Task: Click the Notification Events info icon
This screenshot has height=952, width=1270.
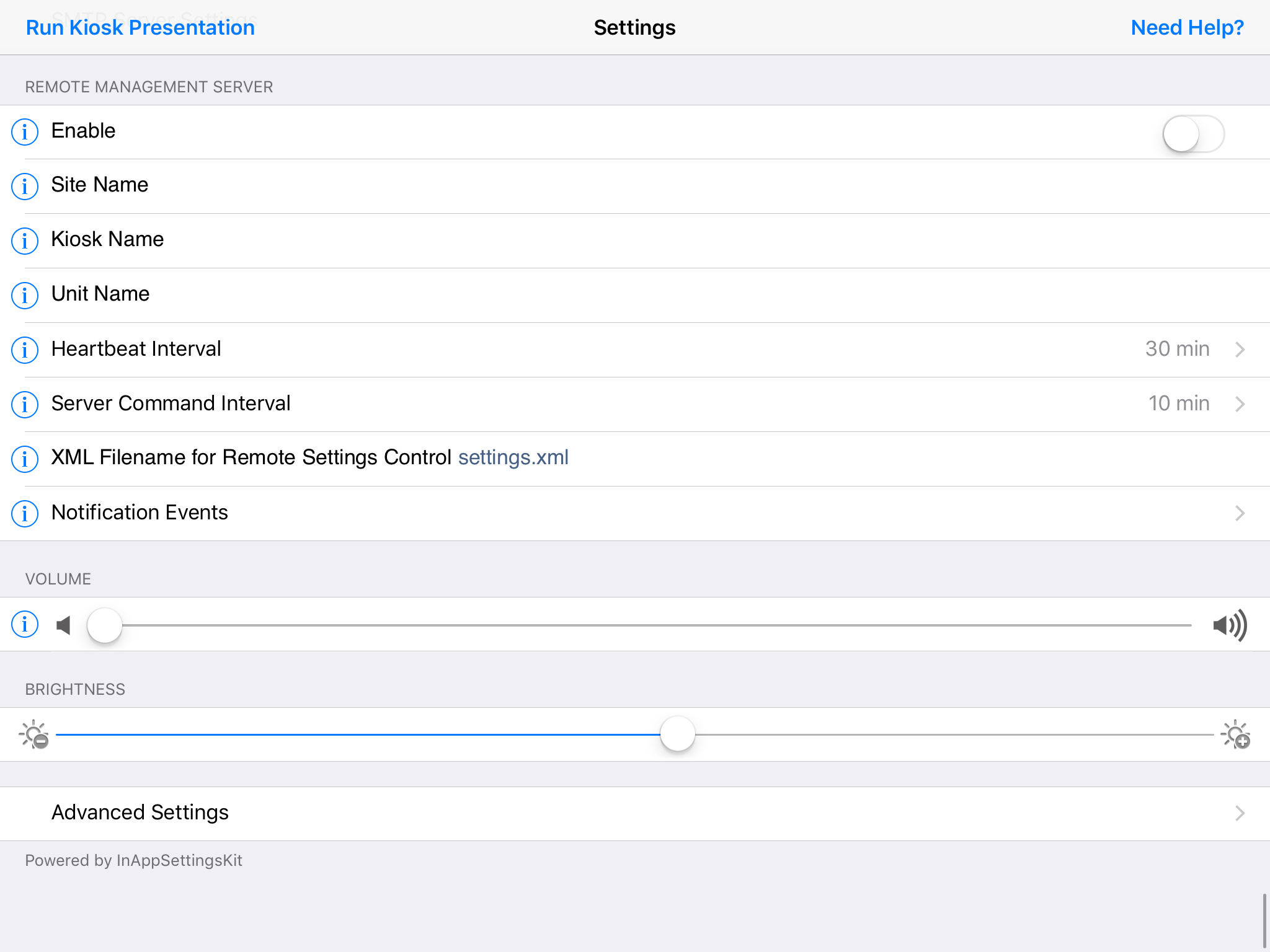Action: (25, 514)
